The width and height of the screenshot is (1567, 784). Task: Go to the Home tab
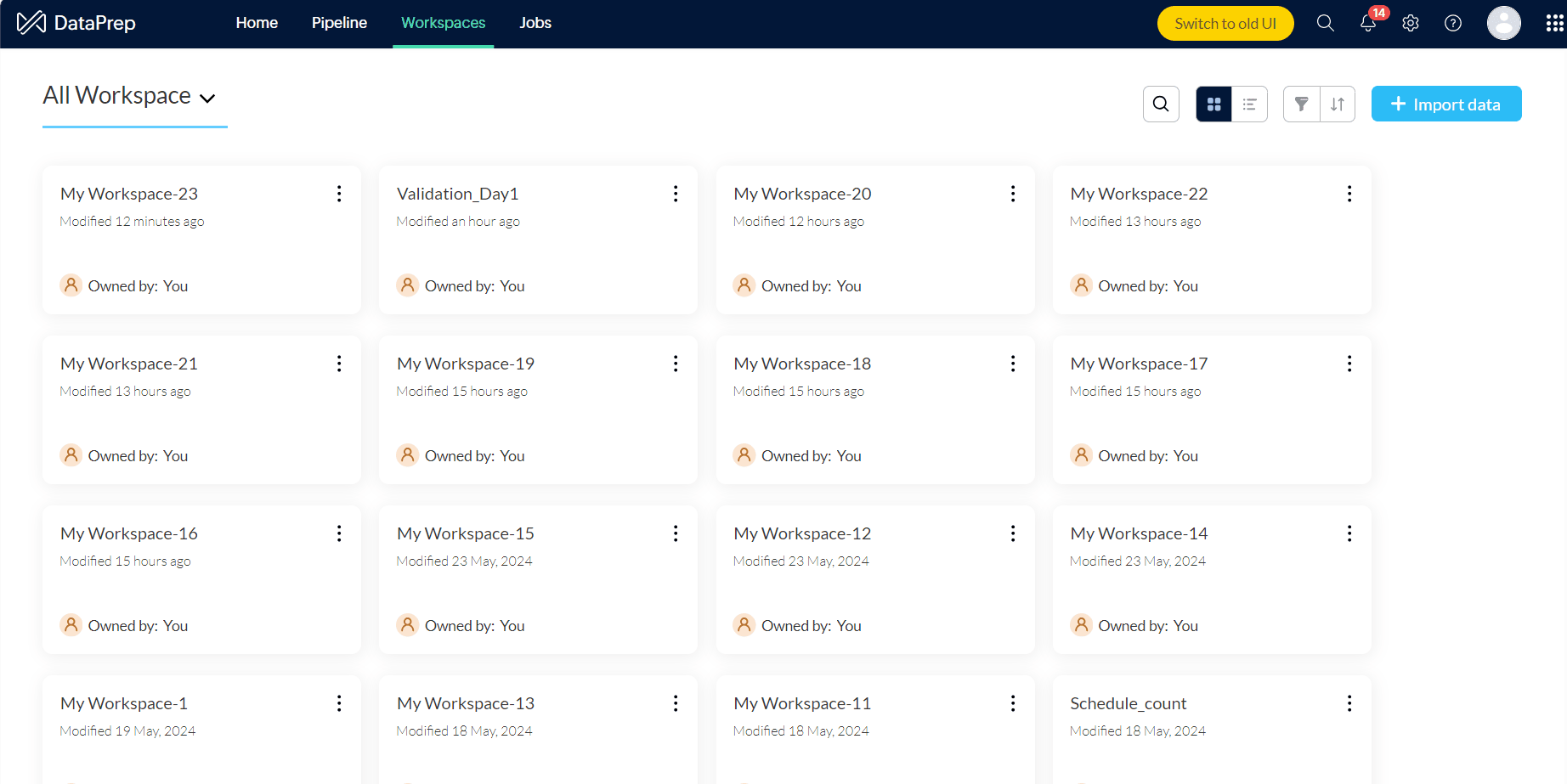[257, 23]
